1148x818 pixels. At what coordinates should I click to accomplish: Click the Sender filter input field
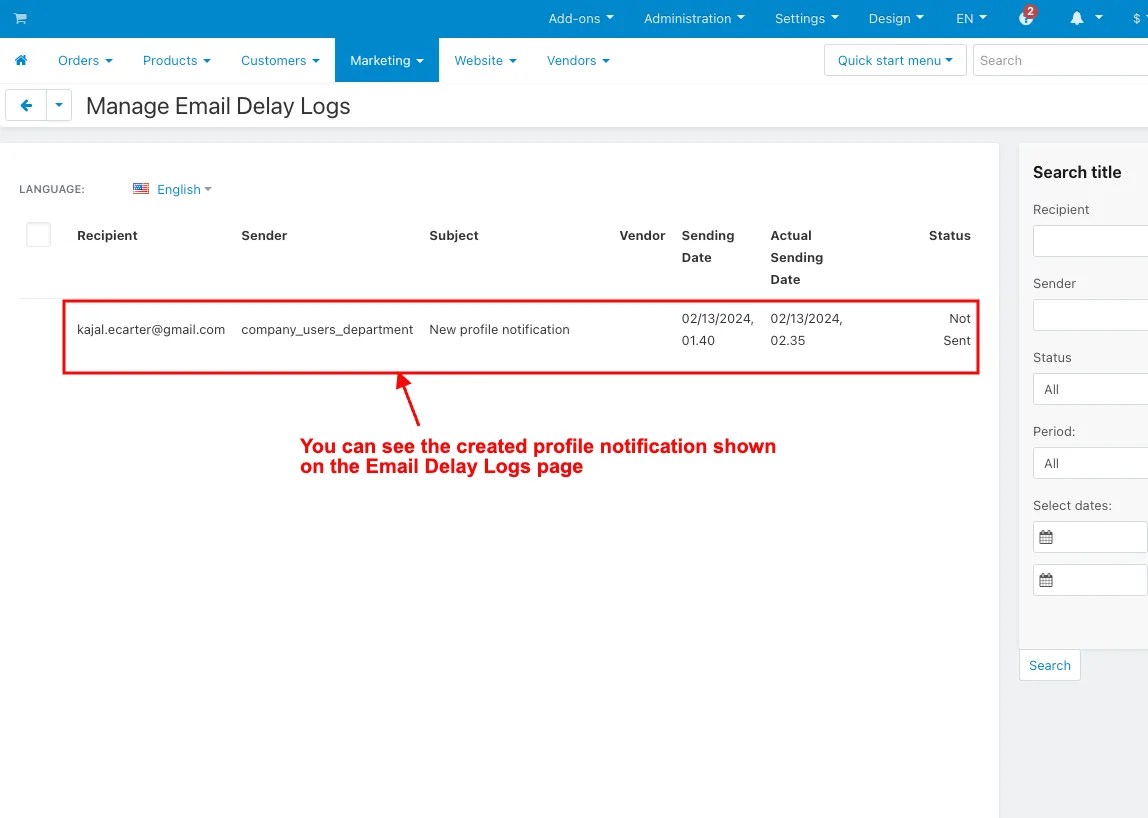(x=1090, y=316)
